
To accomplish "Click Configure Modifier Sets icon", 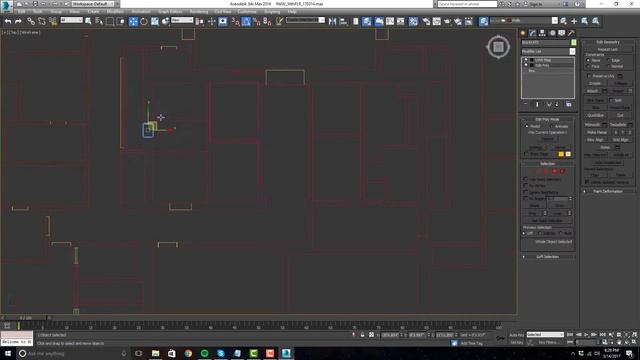I will point(569,104).
